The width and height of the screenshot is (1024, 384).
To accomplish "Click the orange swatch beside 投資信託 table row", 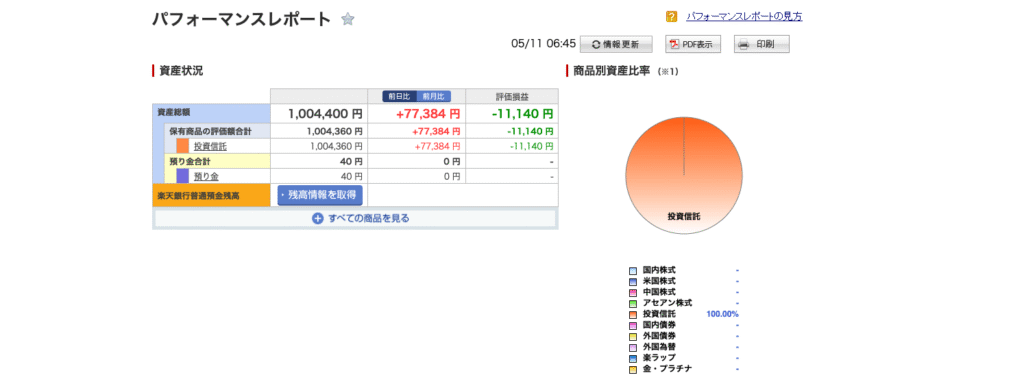I will point(182,146).
